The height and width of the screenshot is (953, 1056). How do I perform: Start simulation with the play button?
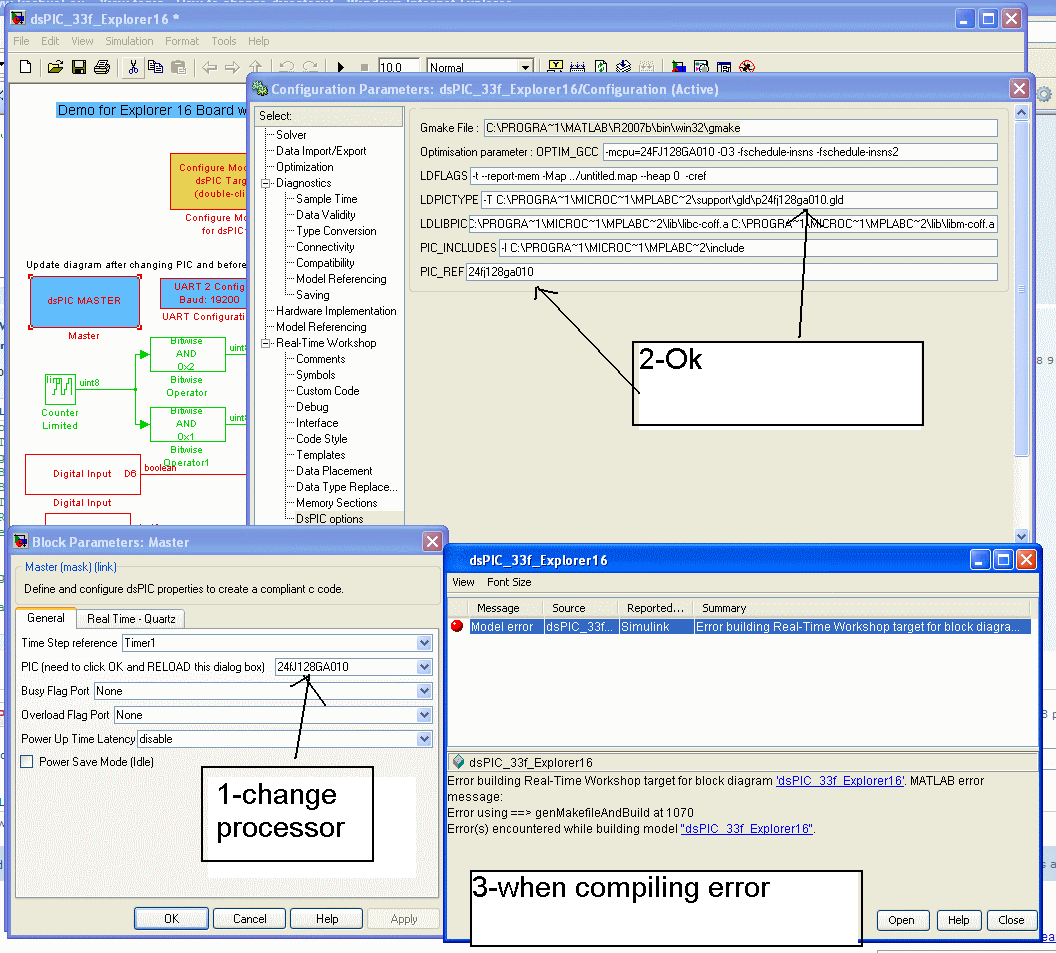point(341,67)
